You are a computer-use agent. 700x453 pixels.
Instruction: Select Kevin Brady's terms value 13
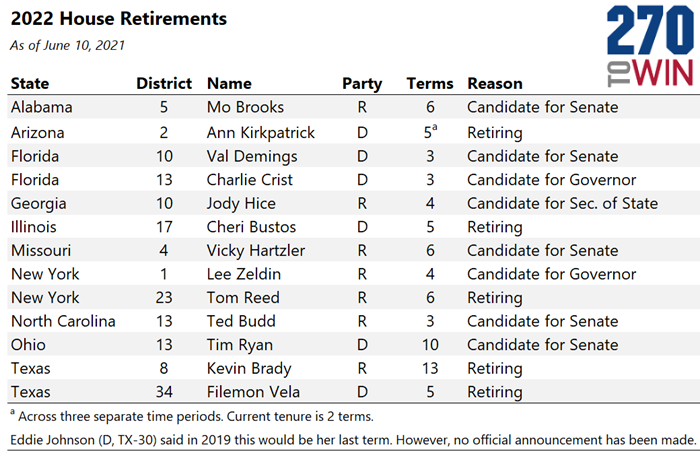click(430, 369)
